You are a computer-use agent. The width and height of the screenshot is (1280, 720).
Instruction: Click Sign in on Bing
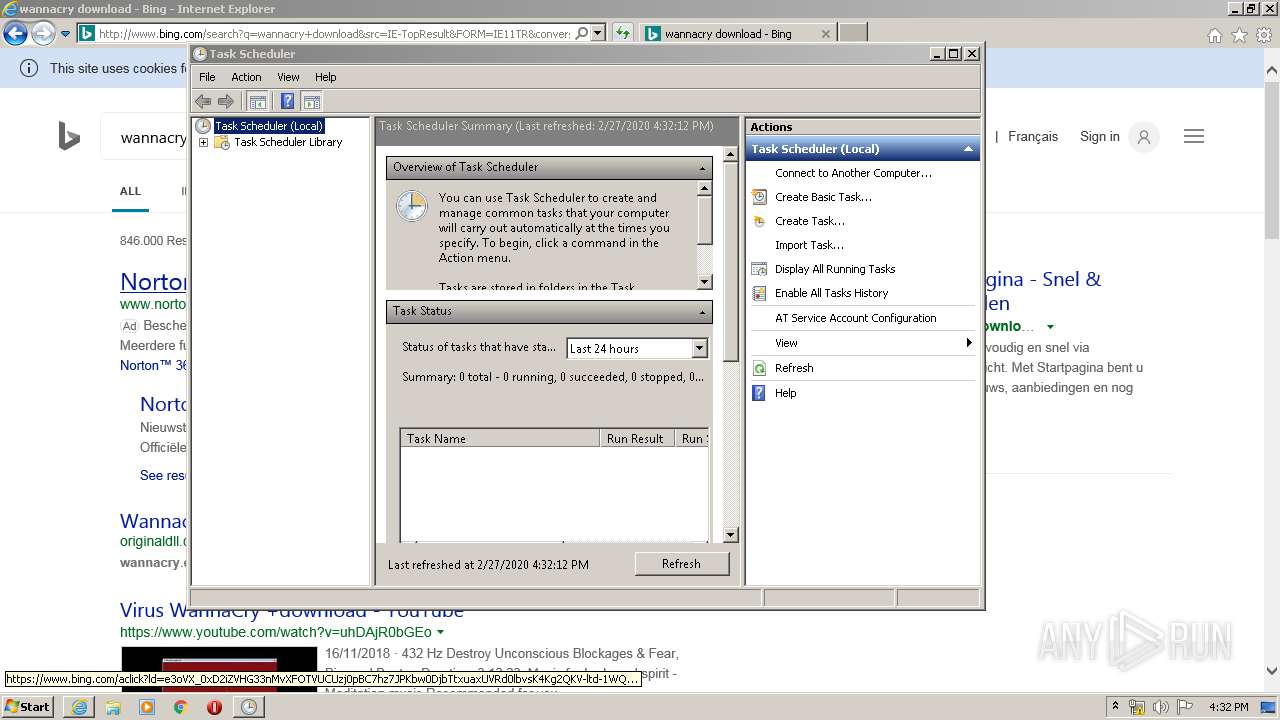pyautogui.click(x=1099, y=136)
